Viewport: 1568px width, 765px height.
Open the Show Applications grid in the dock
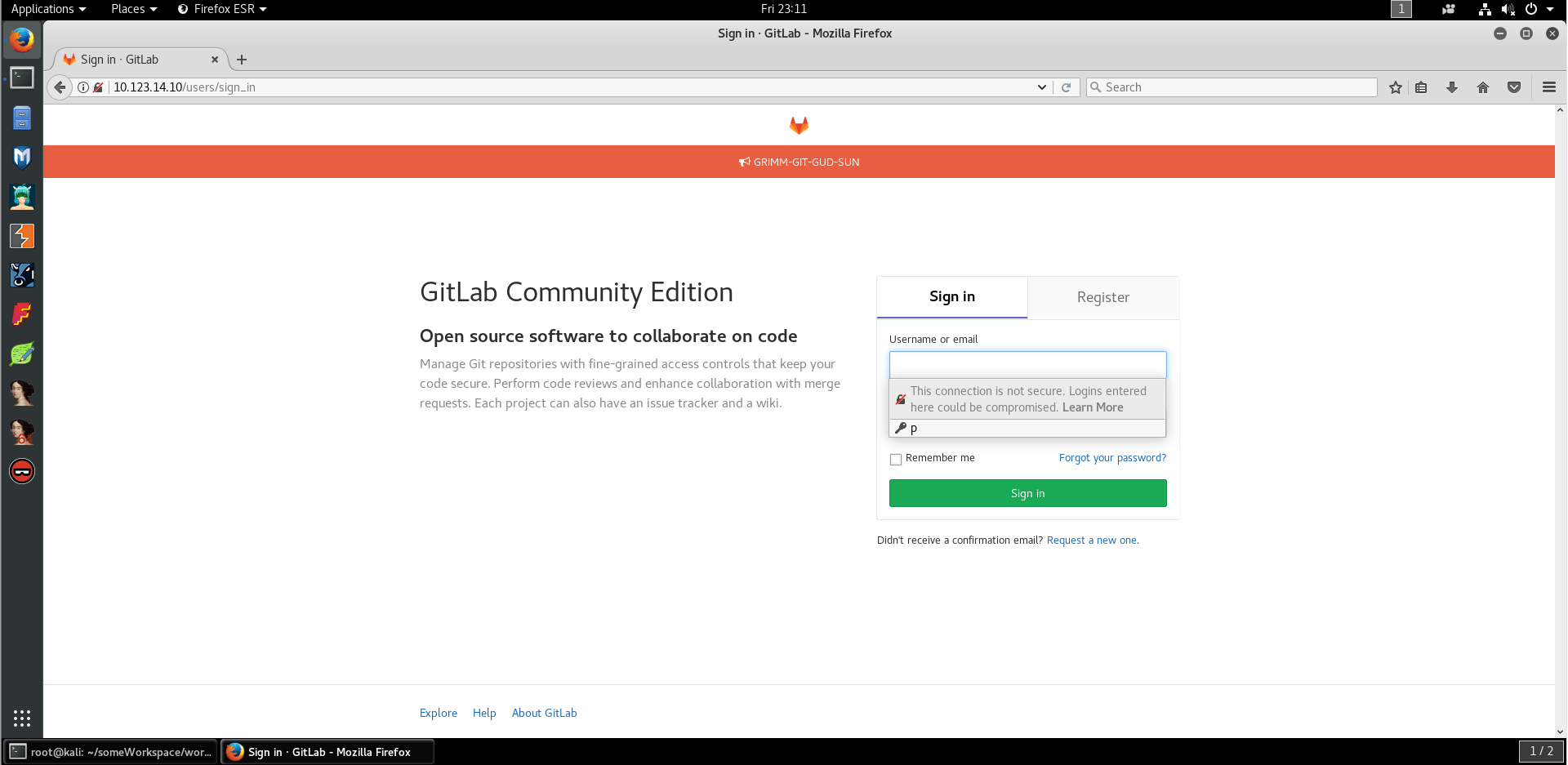click(21, 718)
